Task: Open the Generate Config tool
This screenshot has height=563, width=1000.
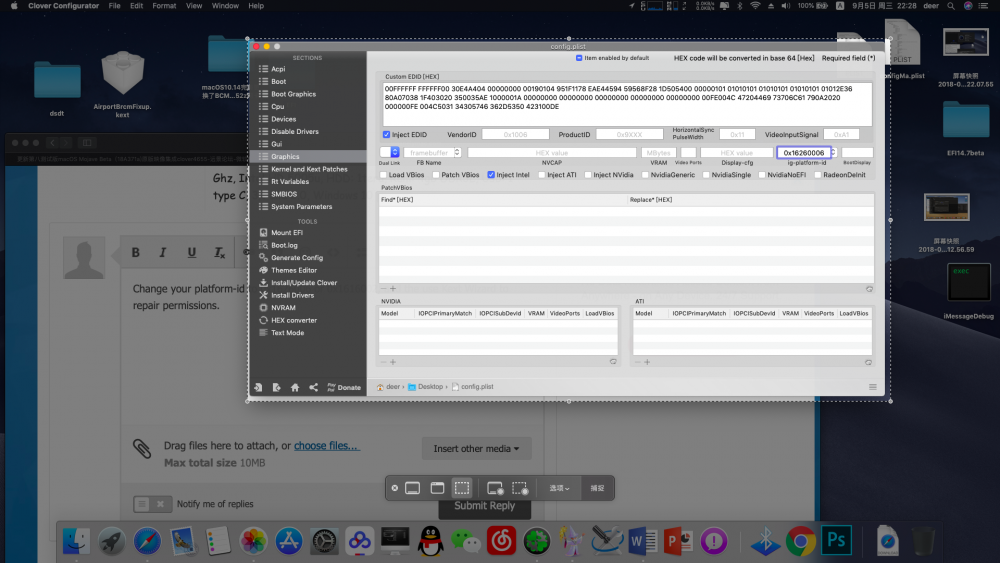Action: point(297,258)
